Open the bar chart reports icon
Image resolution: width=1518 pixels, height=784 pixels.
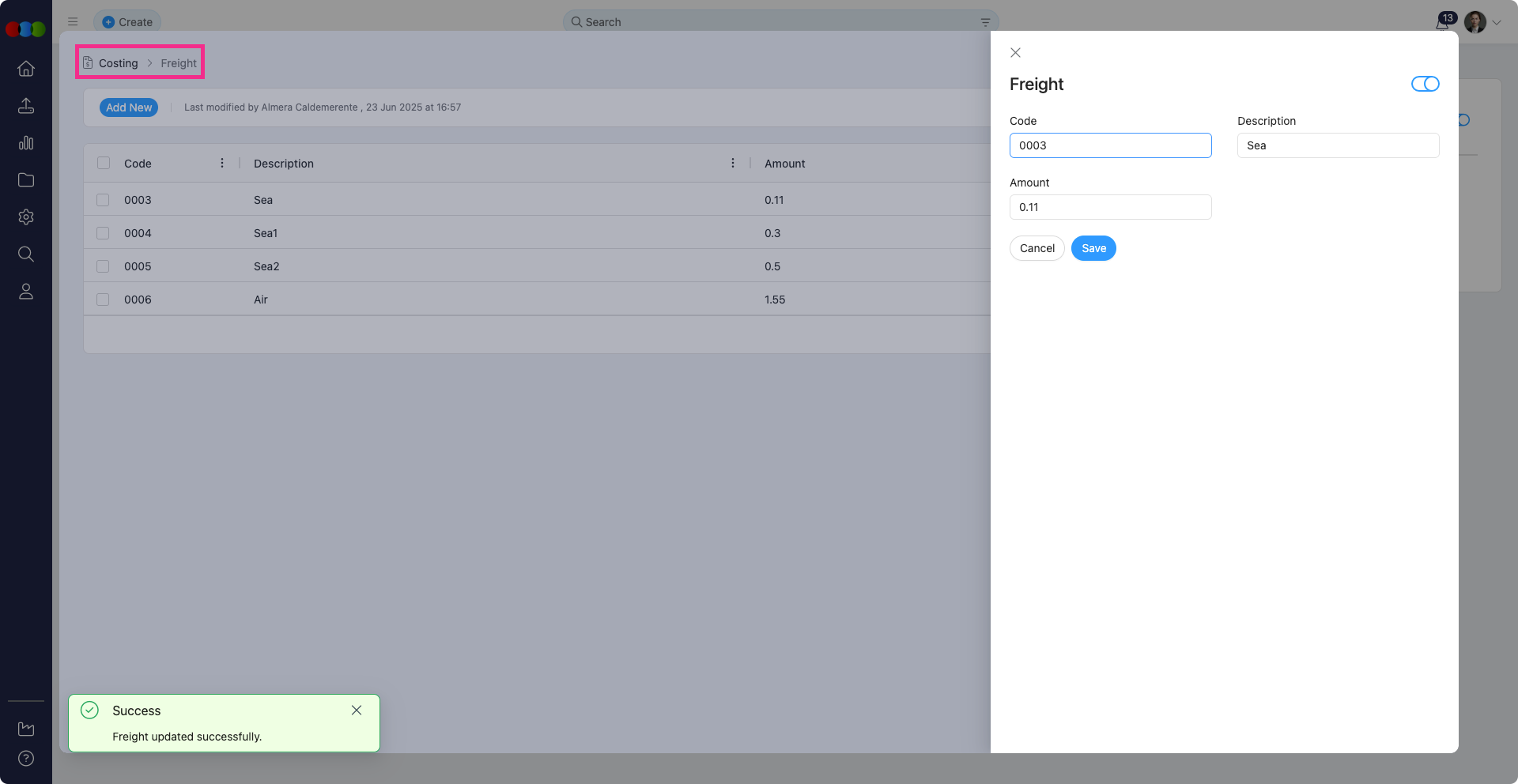pos(26,143)
